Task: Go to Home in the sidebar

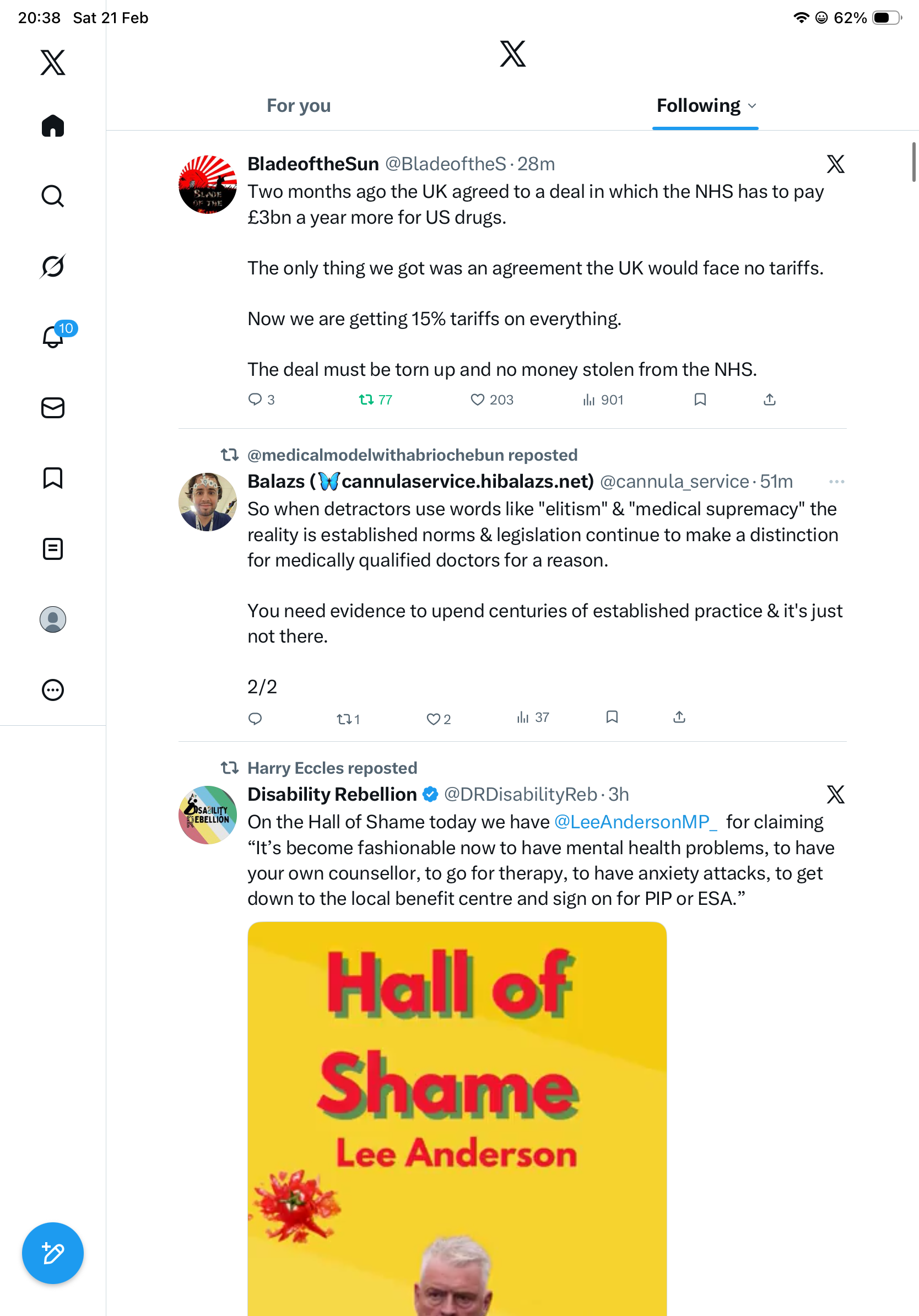Action: click(x=53, y=126)
